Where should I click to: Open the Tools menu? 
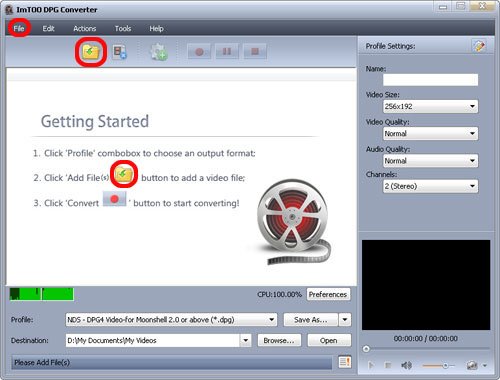coord(123,28)
